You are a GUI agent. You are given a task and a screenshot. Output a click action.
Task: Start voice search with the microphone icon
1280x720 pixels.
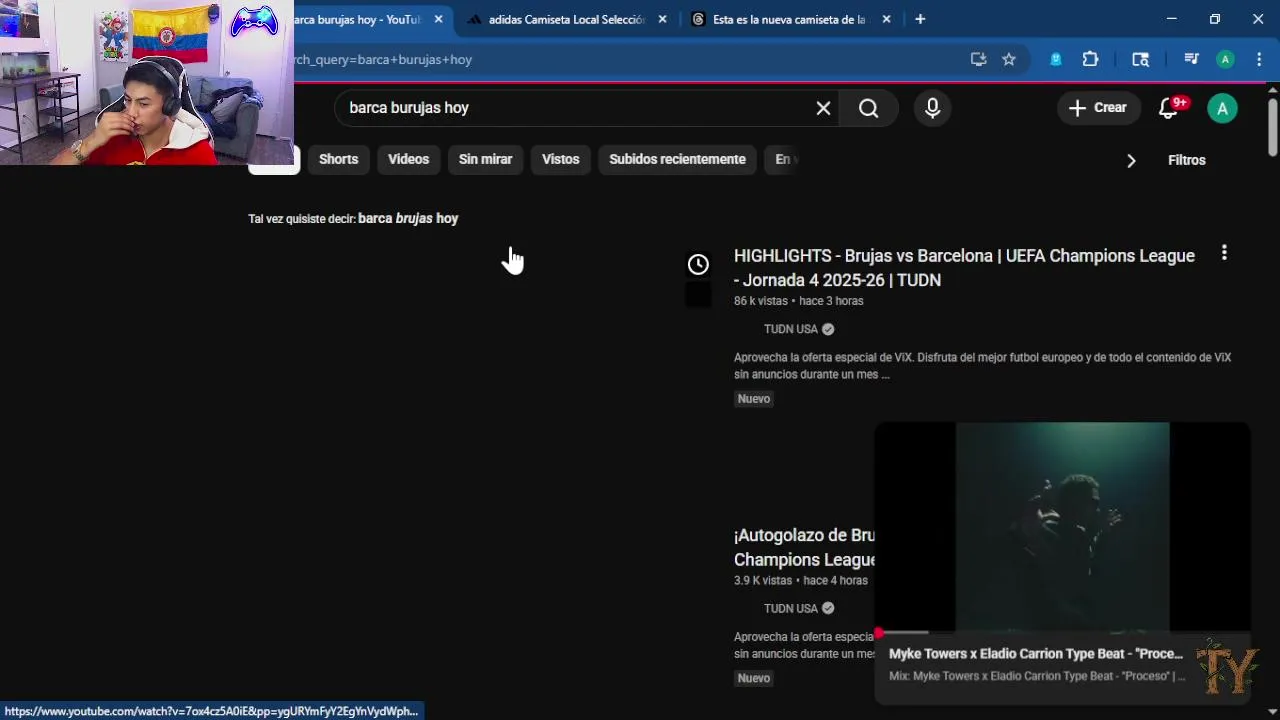tap(932, 108)
